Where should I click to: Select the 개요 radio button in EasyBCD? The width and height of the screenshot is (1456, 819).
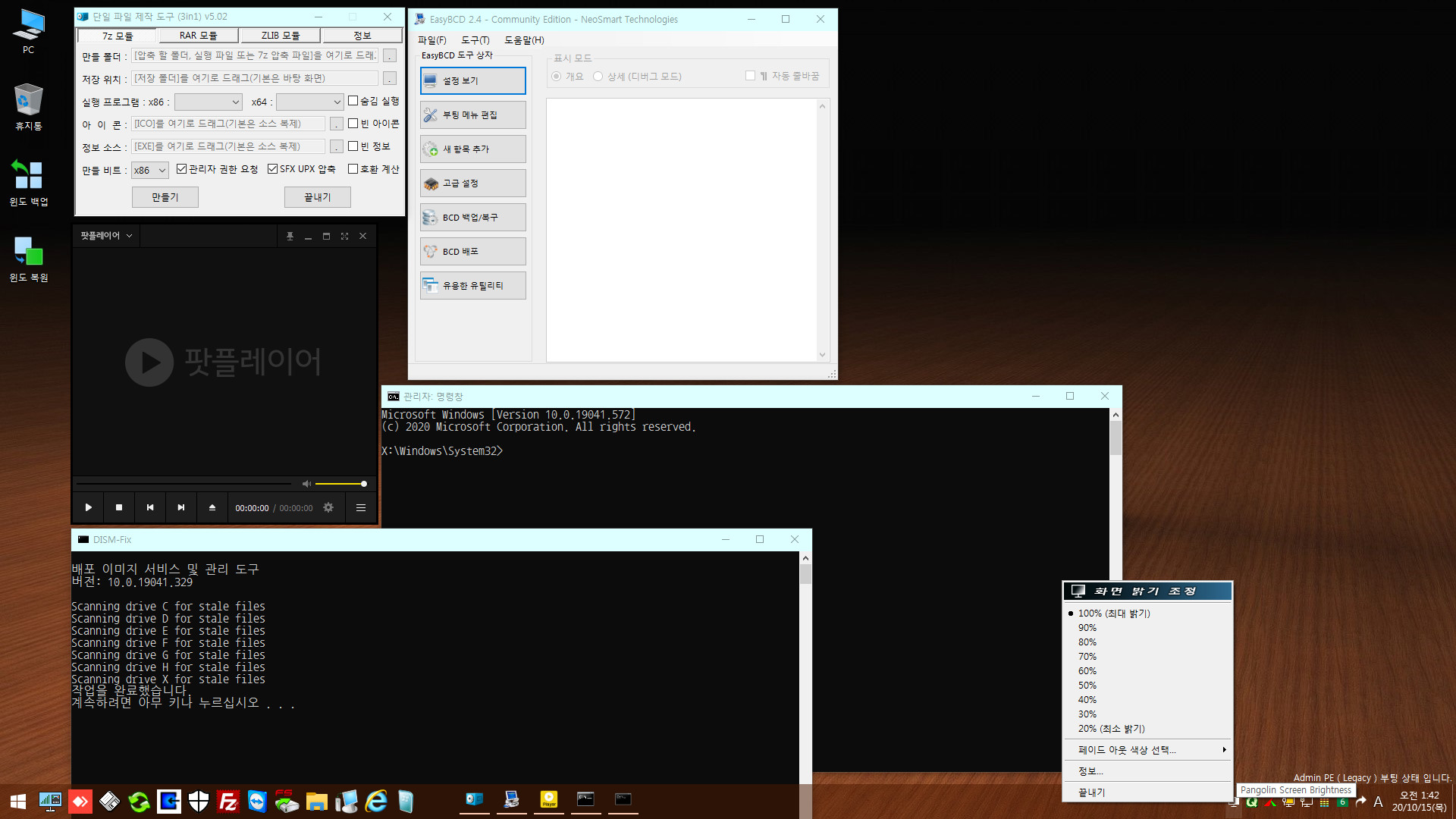tap(557, 76)
